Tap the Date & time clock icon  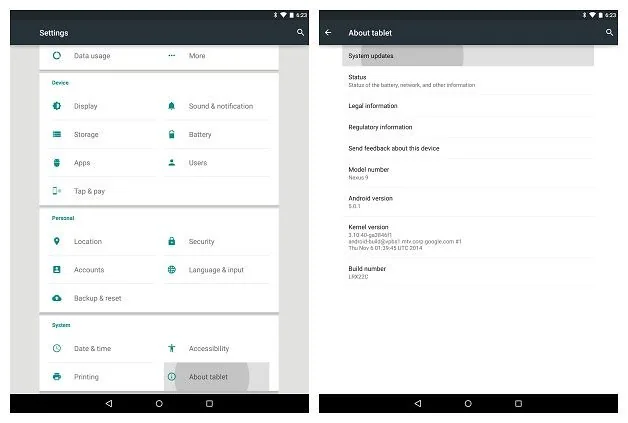pos(57,348)
